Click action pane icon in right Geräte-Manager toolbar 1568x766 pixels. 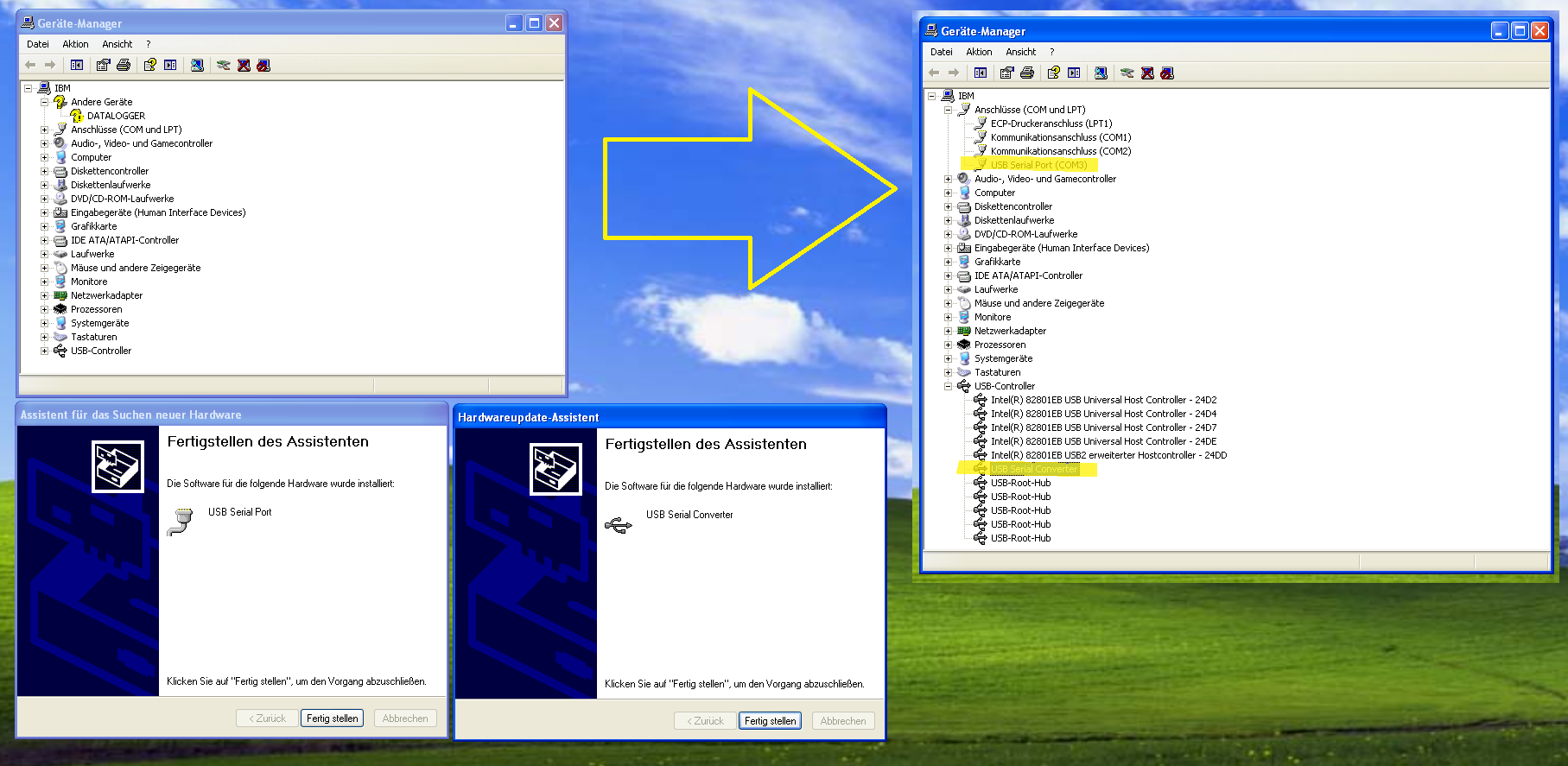pyautogui.click(x=1074, y=73)
